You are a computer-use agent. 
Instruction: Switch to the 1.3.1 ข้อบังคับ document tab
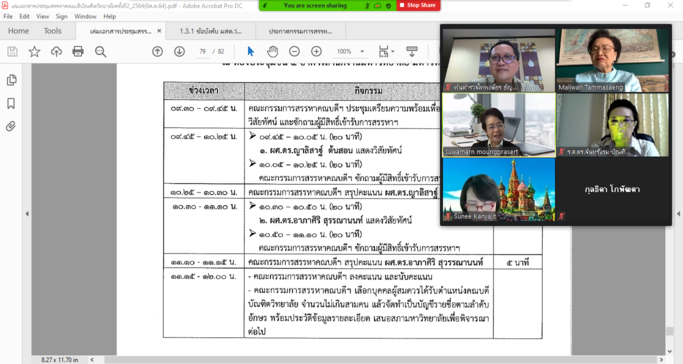pyautogui.click(x=210, y=31)
